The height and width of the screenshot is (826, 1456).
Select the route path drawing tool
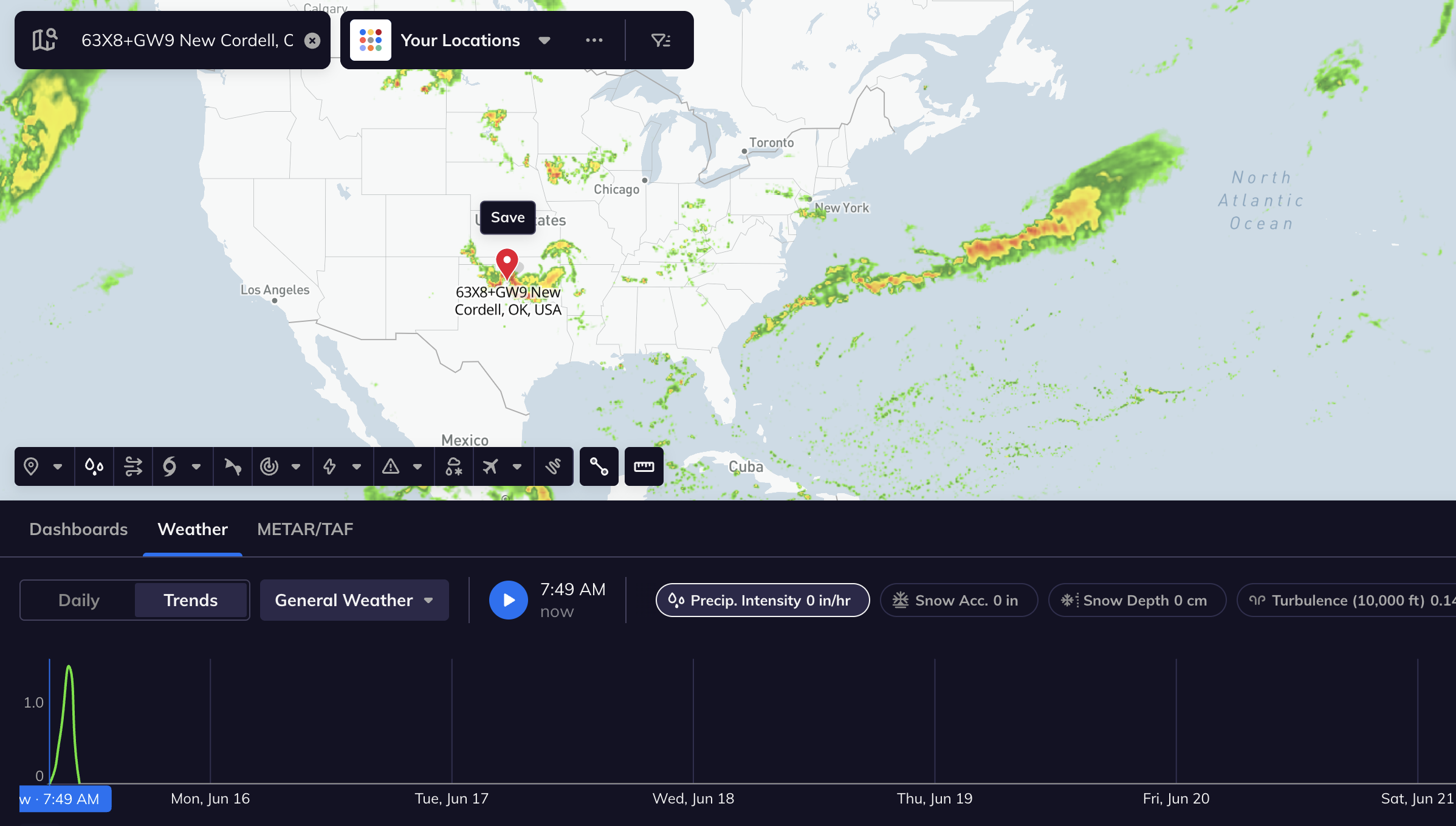[x=599, y=466]
